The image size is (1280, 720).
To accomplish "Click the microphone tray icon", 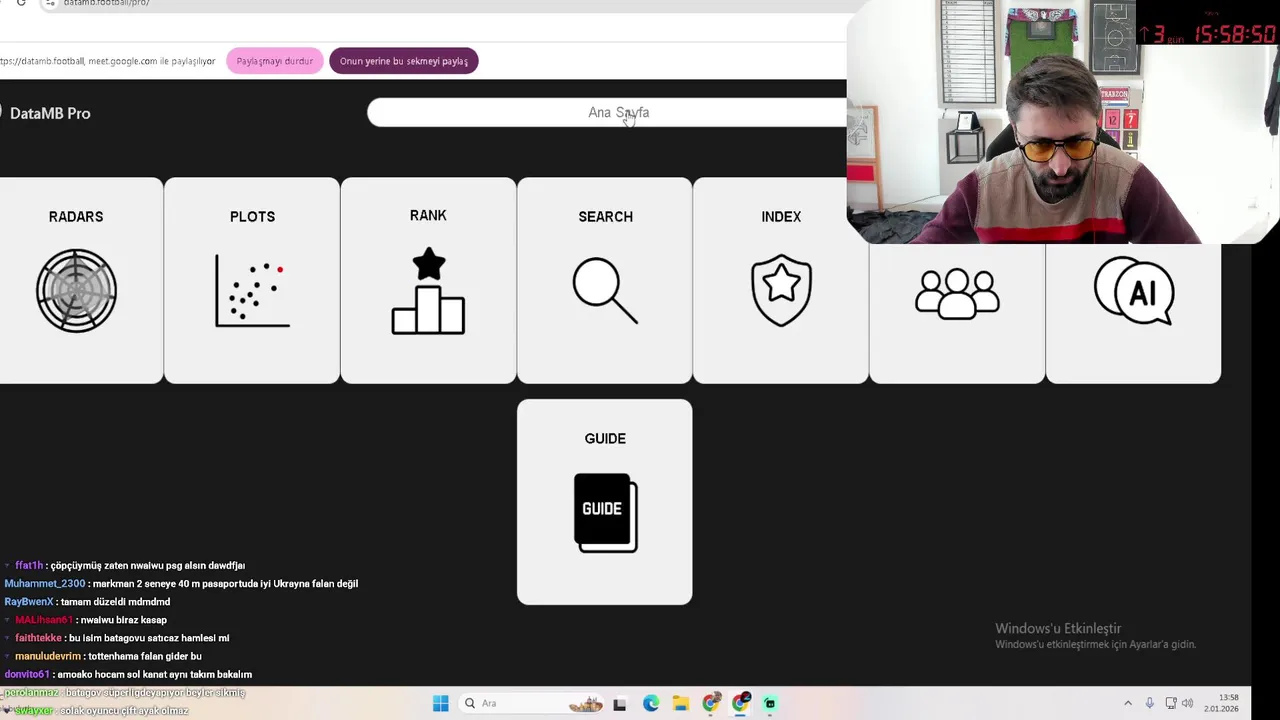I will [x=1149, y=703].
